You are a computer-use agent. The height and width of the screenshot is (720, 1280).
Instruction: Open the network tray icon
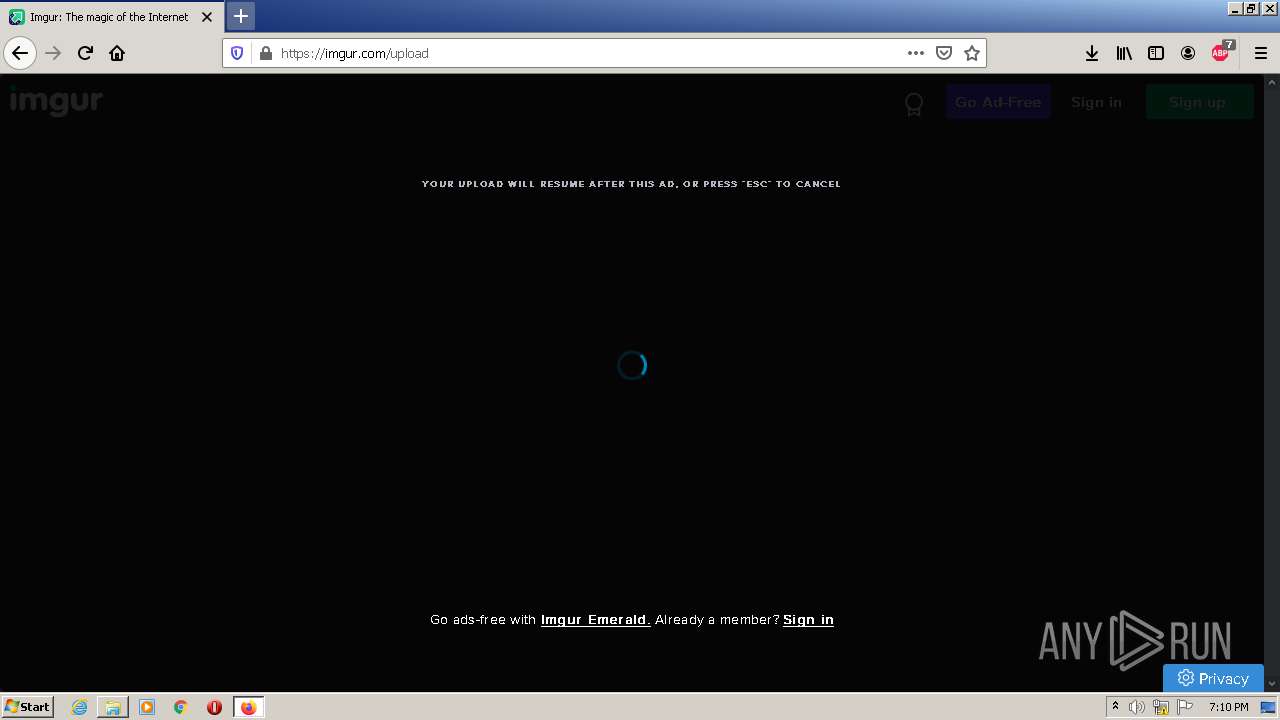tap(1161, 707)
